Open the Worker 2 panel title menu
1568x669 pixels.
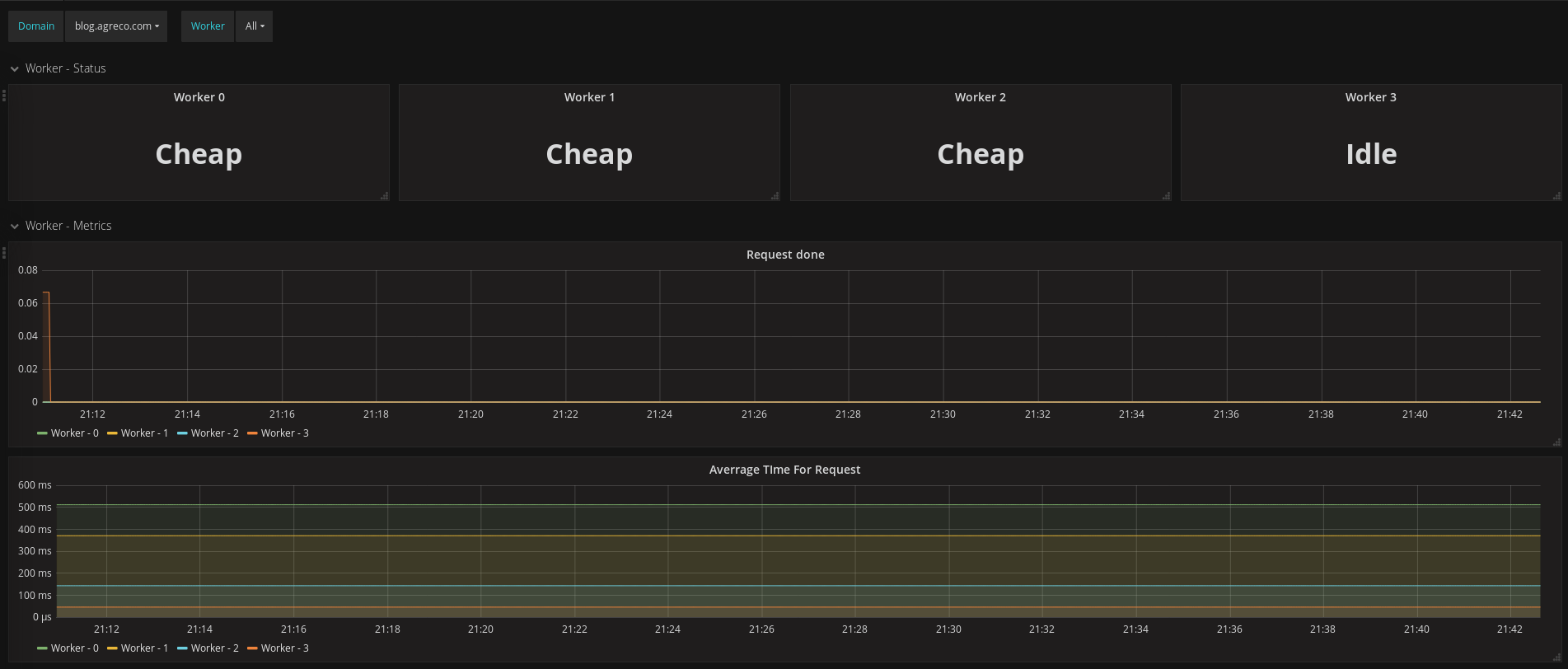click(981, 97)
